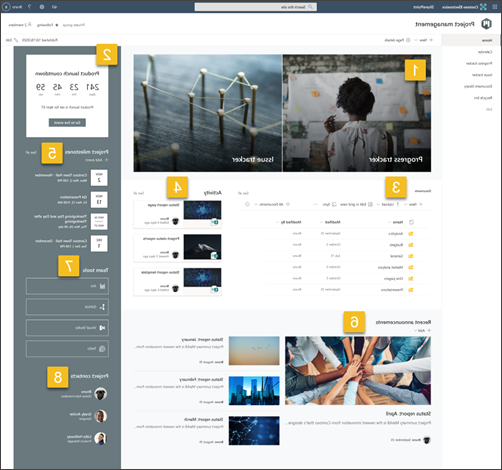
Task: Click the Trello icon in Team tools
Action: 102,349
